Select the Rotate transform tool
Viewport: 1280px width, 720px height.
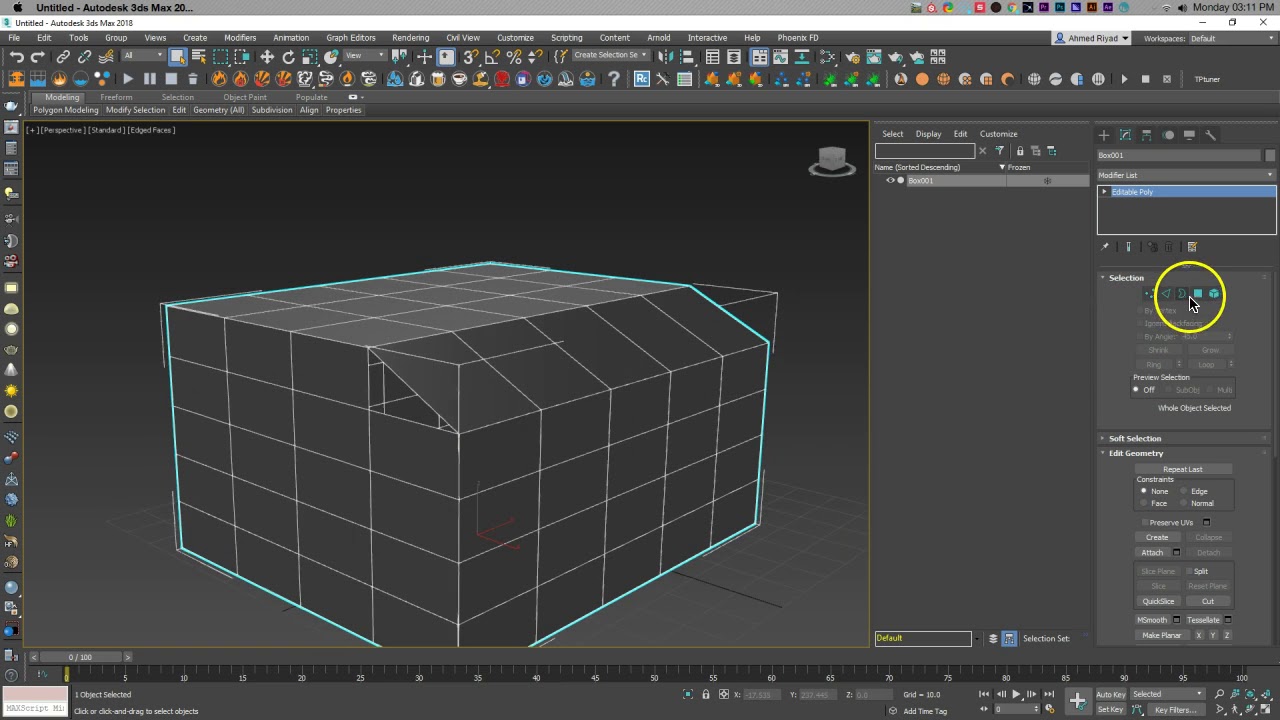(x=288, y=57)
